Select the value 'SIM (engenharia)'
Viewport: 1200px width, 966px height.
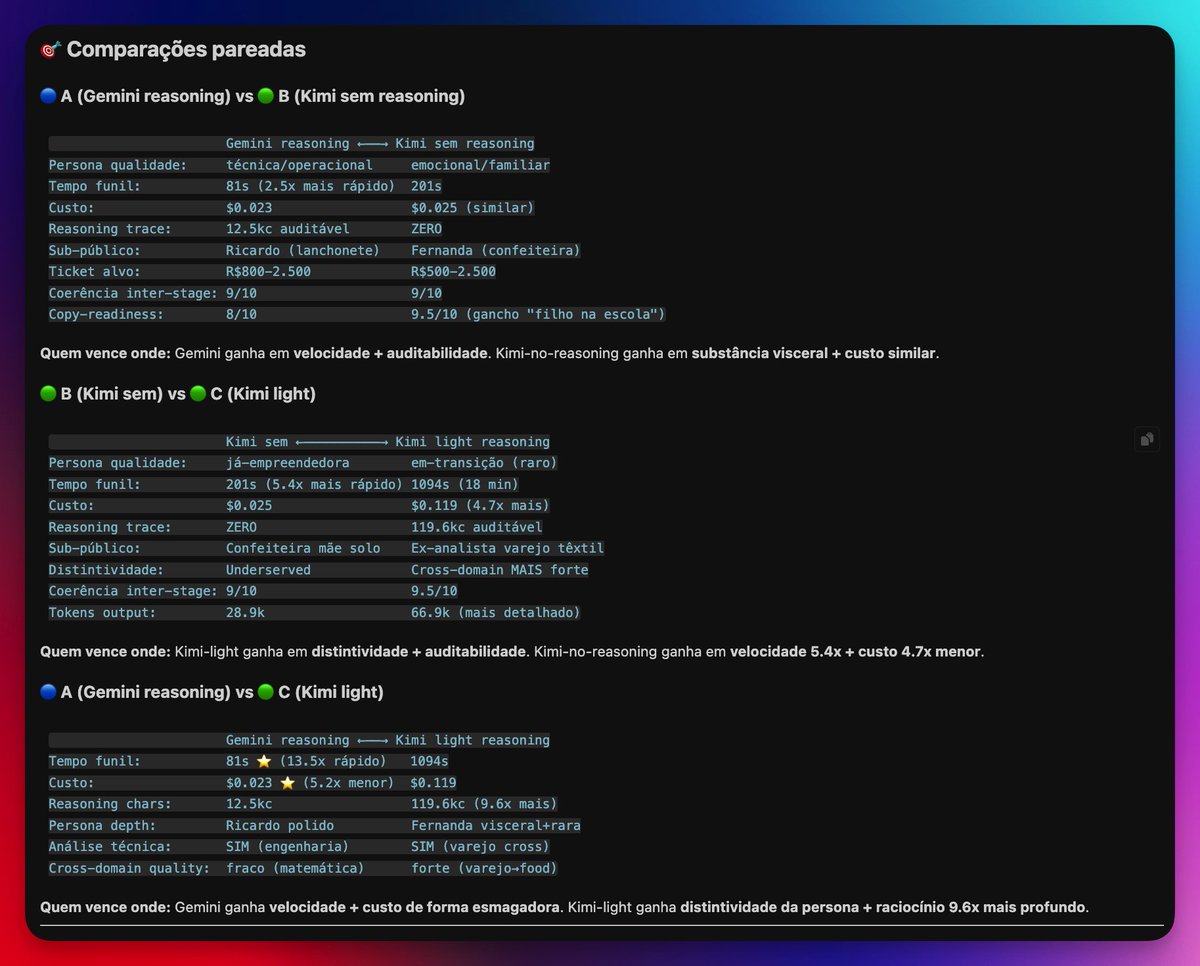click(287, 847)
